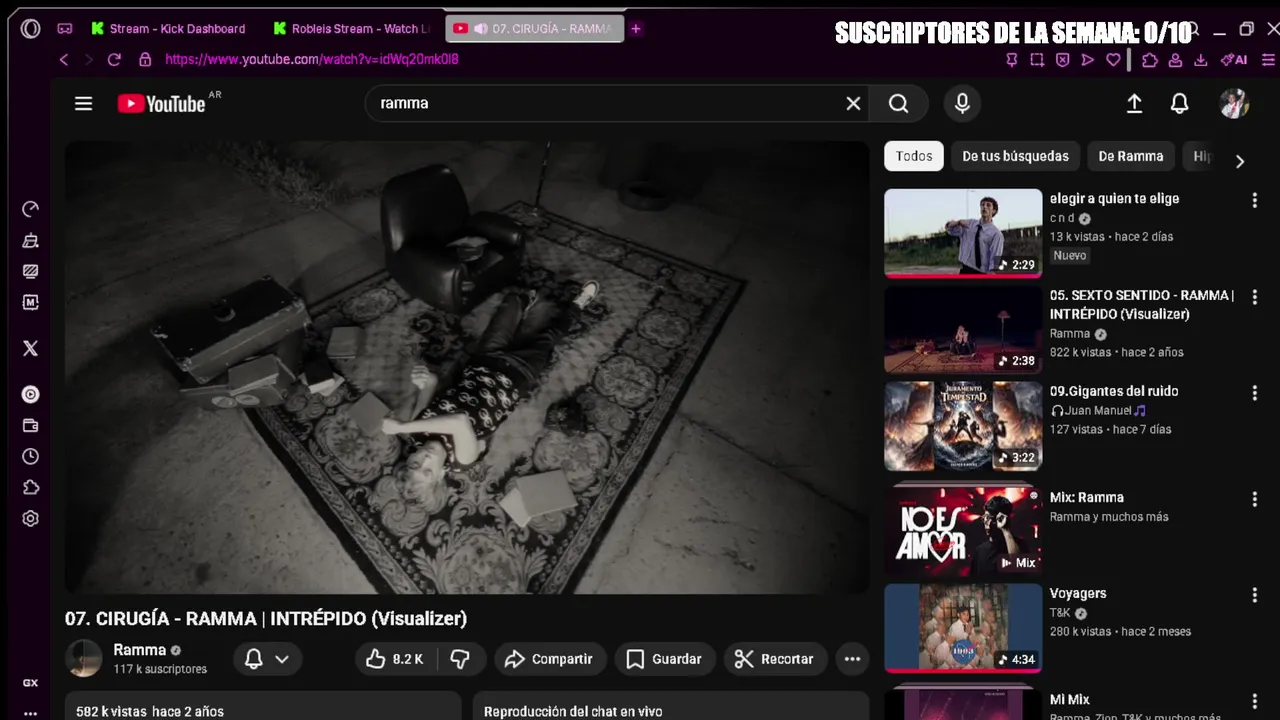This screenshot has height=720, width=1280.
Task: Click the main video player
Action: pos(467,367)
